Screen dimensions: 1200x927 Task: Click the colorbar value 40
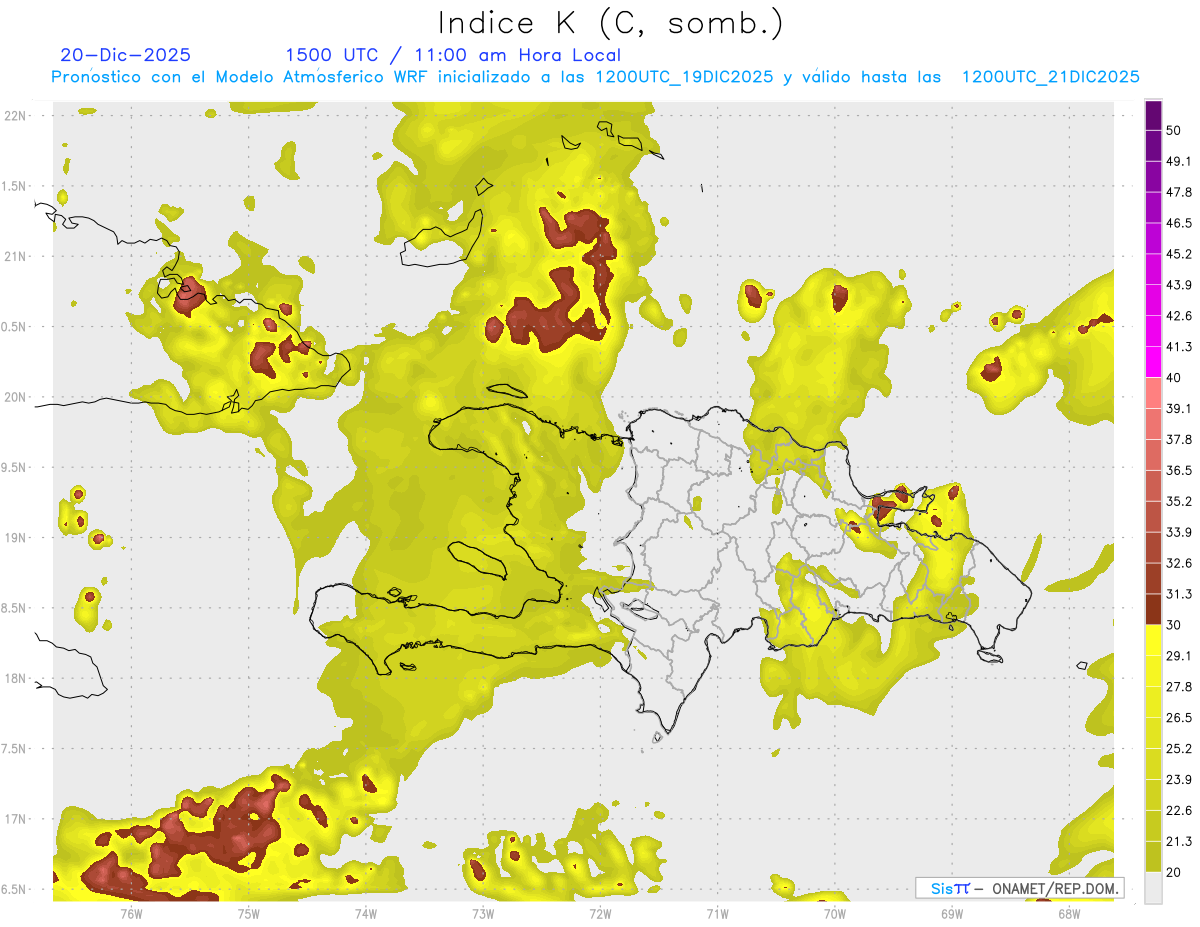[x=1174, y=378]
